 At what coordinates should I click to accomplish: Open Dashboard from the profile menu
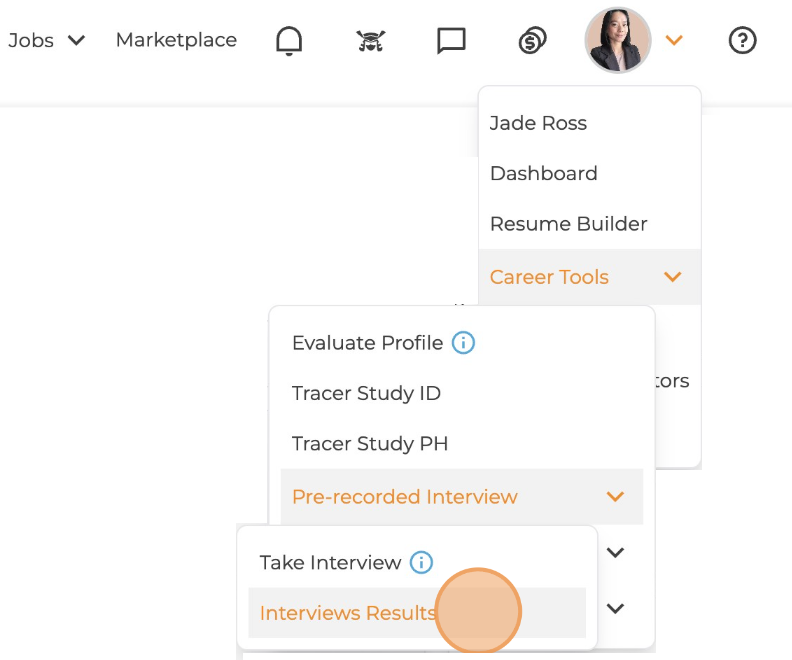pyautogui.click(x=543, y=173)
